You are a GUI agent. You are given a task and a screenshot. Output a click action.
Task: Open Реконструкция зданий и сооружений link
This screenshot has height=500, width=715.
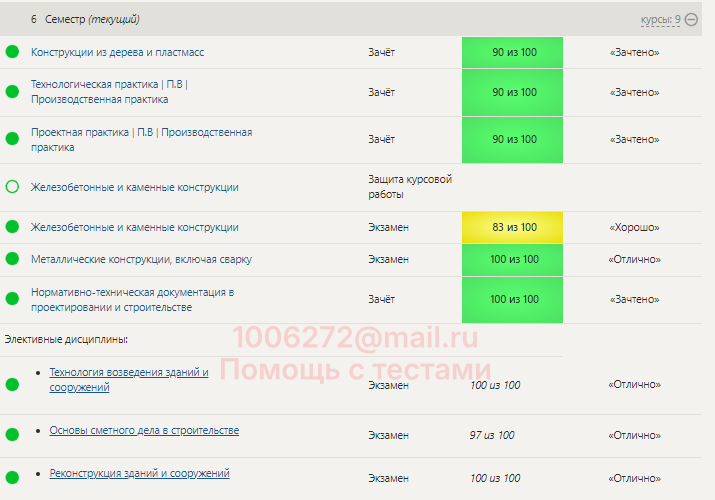[x=139, y=473]
